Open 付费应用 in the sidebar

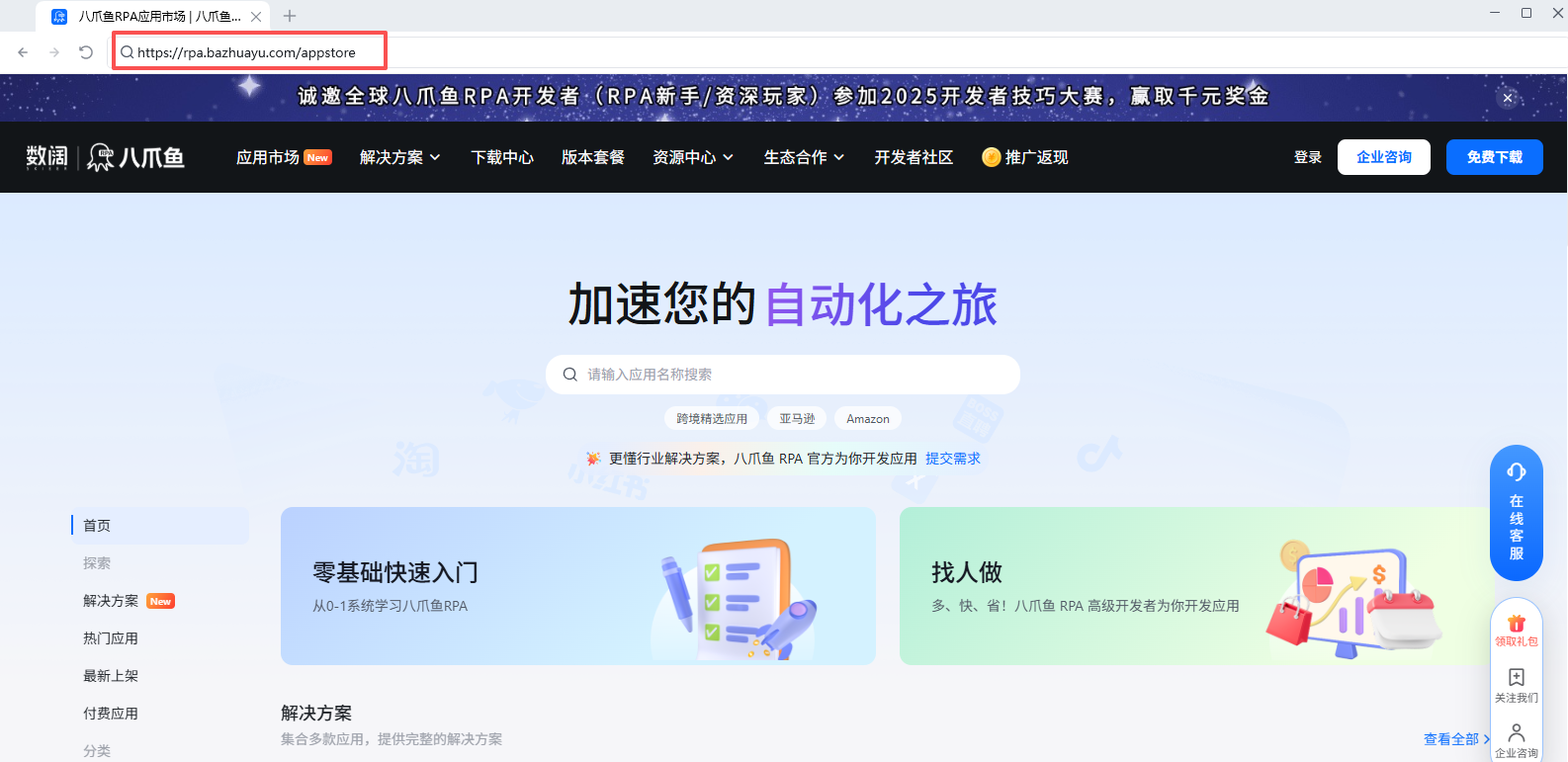pos(111,714)
